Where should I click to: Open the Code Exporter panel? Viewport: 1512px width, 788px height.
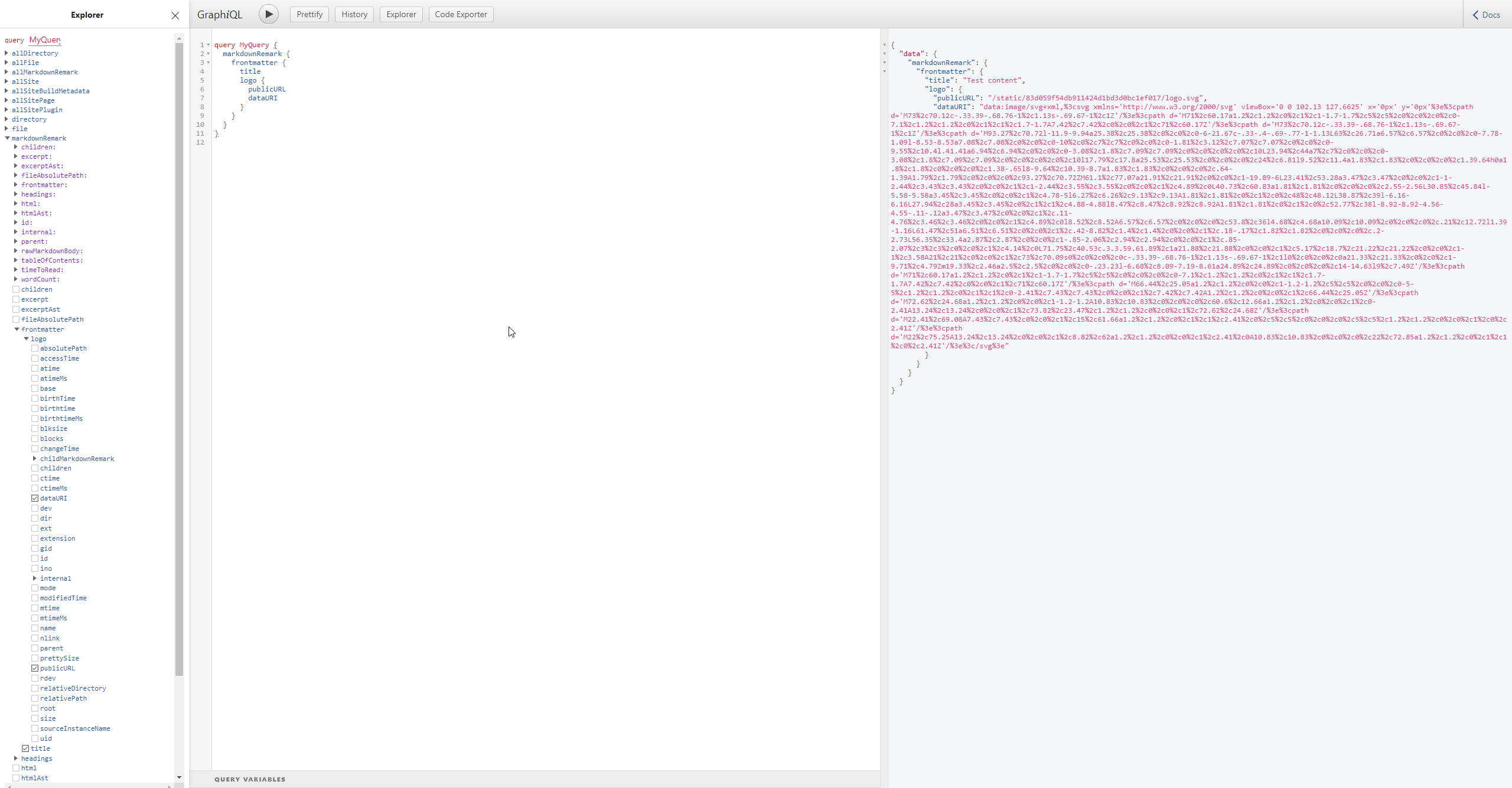461,14
